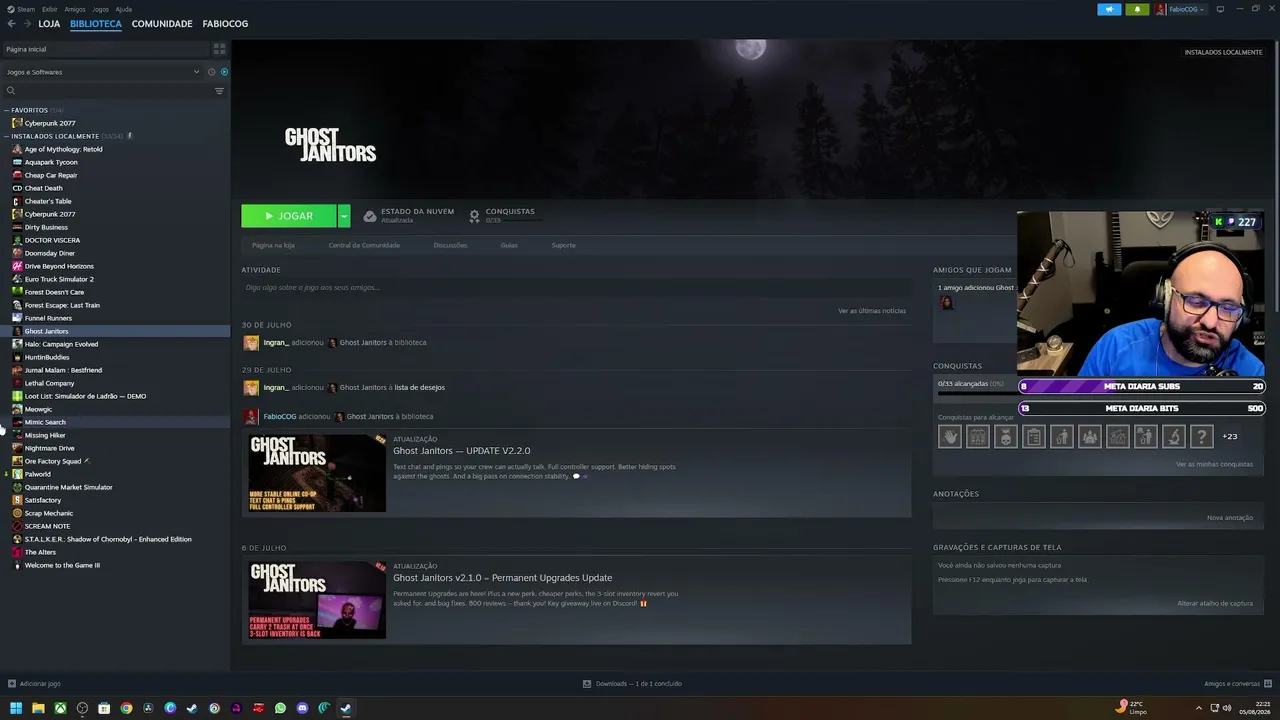Open the Amigos menu

(75, 9)
